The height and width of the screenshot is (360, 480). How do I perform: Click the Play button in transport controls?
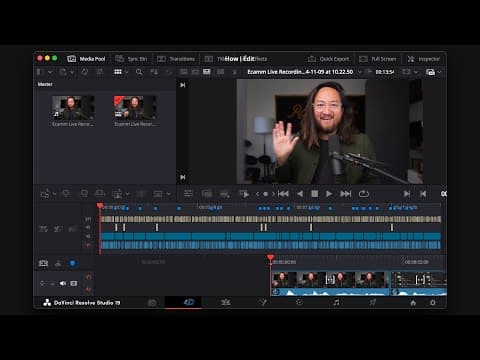pos(329,194)
